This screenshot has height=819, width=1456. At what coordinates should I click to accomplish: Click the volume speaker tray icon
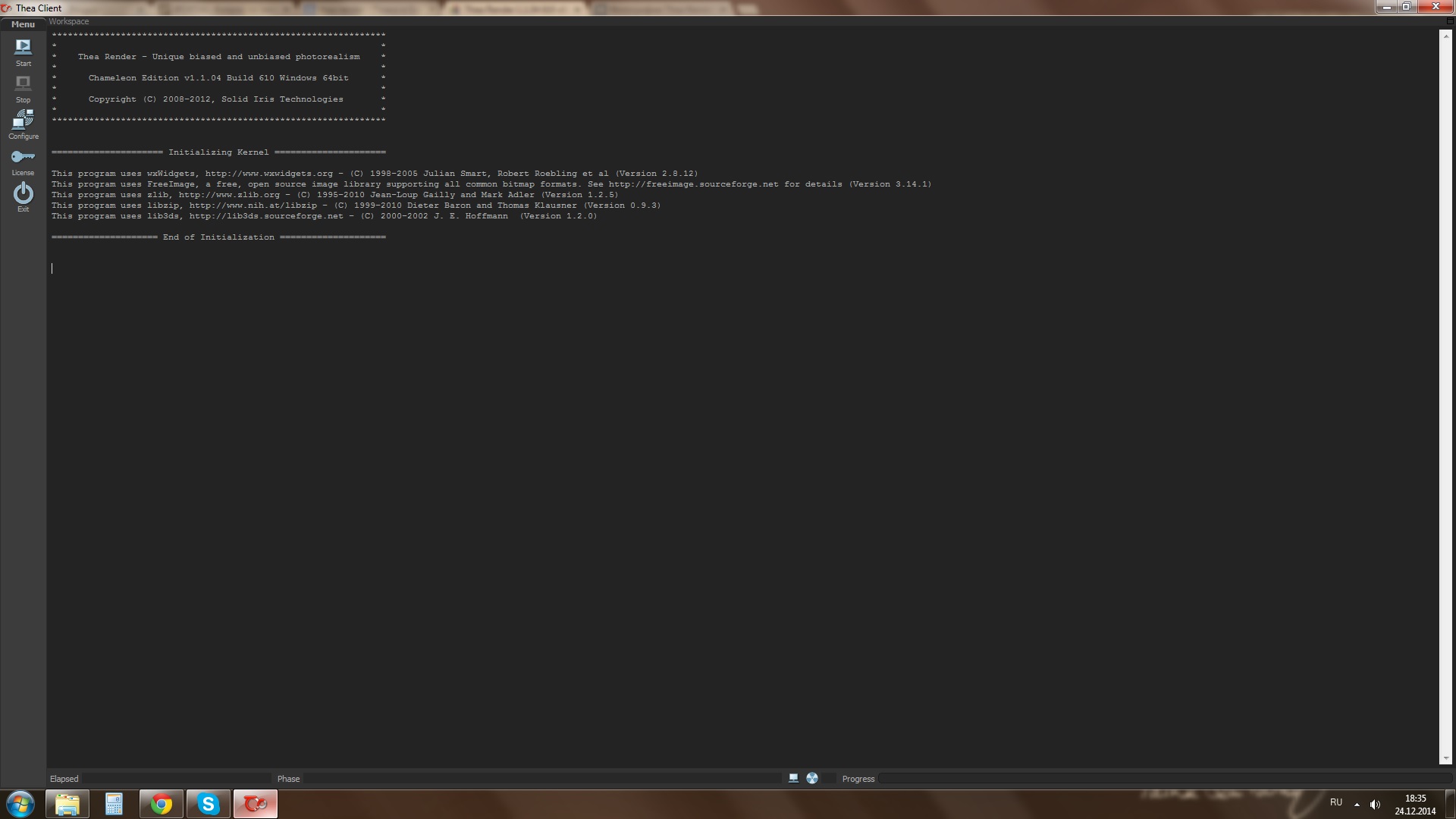click(x=1375, y=804)
